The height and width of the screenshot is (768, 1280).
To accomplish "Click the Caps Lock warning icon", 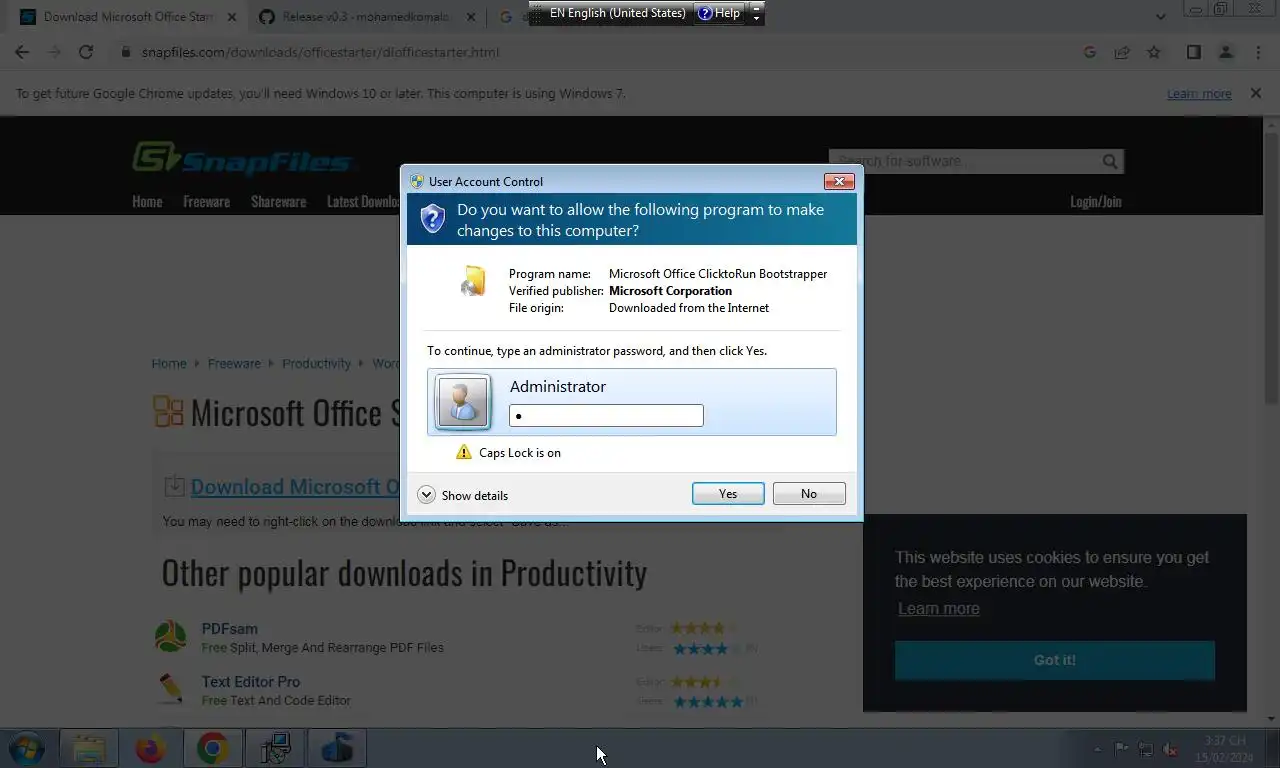I will (463, 452).
